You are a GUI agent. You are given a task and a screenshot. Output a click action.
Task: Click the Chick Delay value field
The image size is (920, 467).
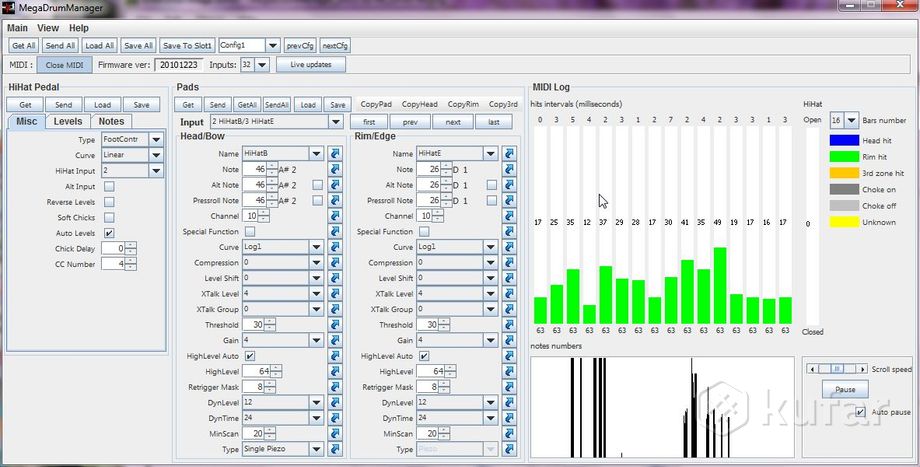113,249
